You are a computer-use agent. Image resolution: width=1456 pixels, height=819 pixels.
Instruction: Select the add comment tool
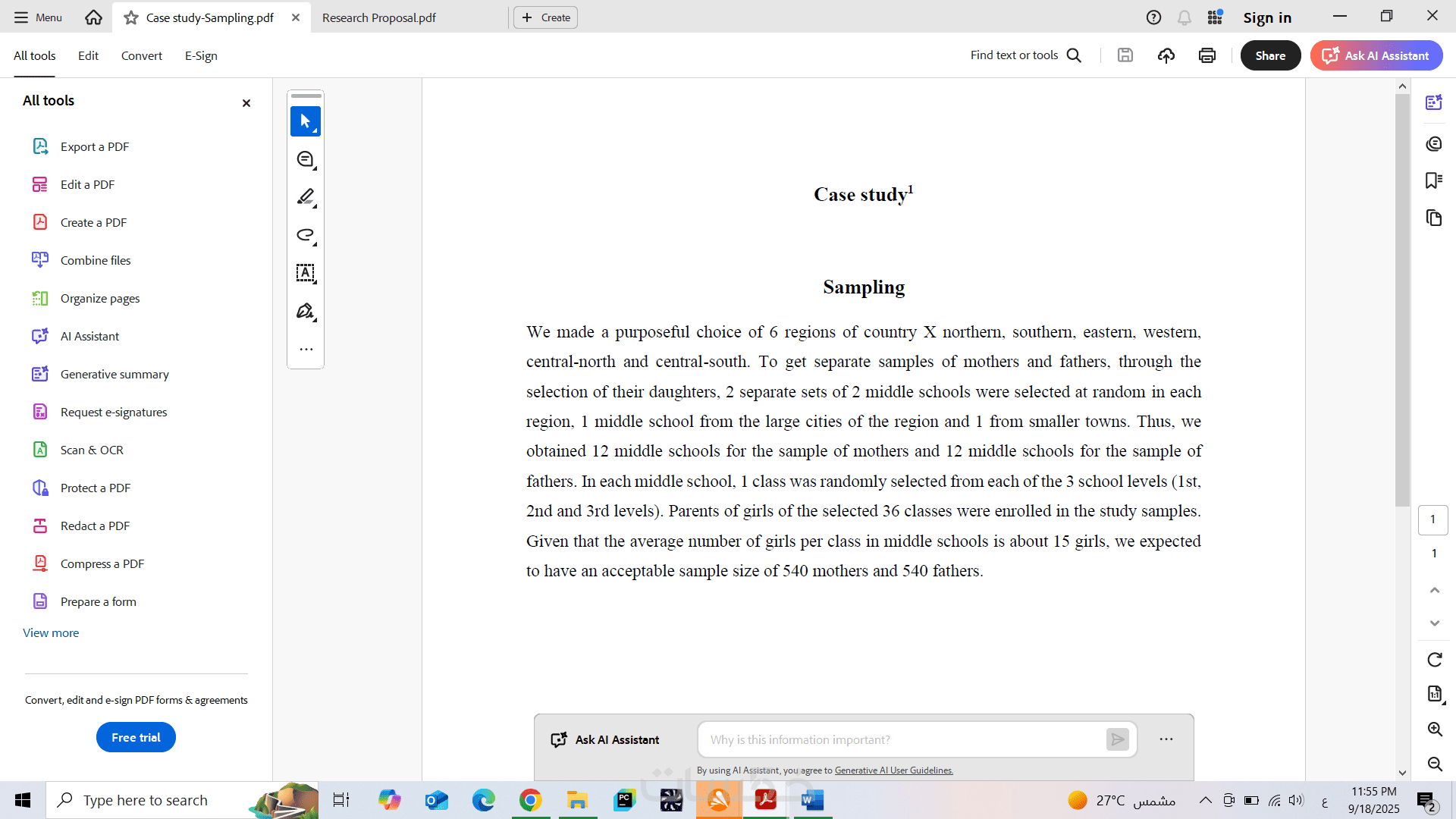306,159
